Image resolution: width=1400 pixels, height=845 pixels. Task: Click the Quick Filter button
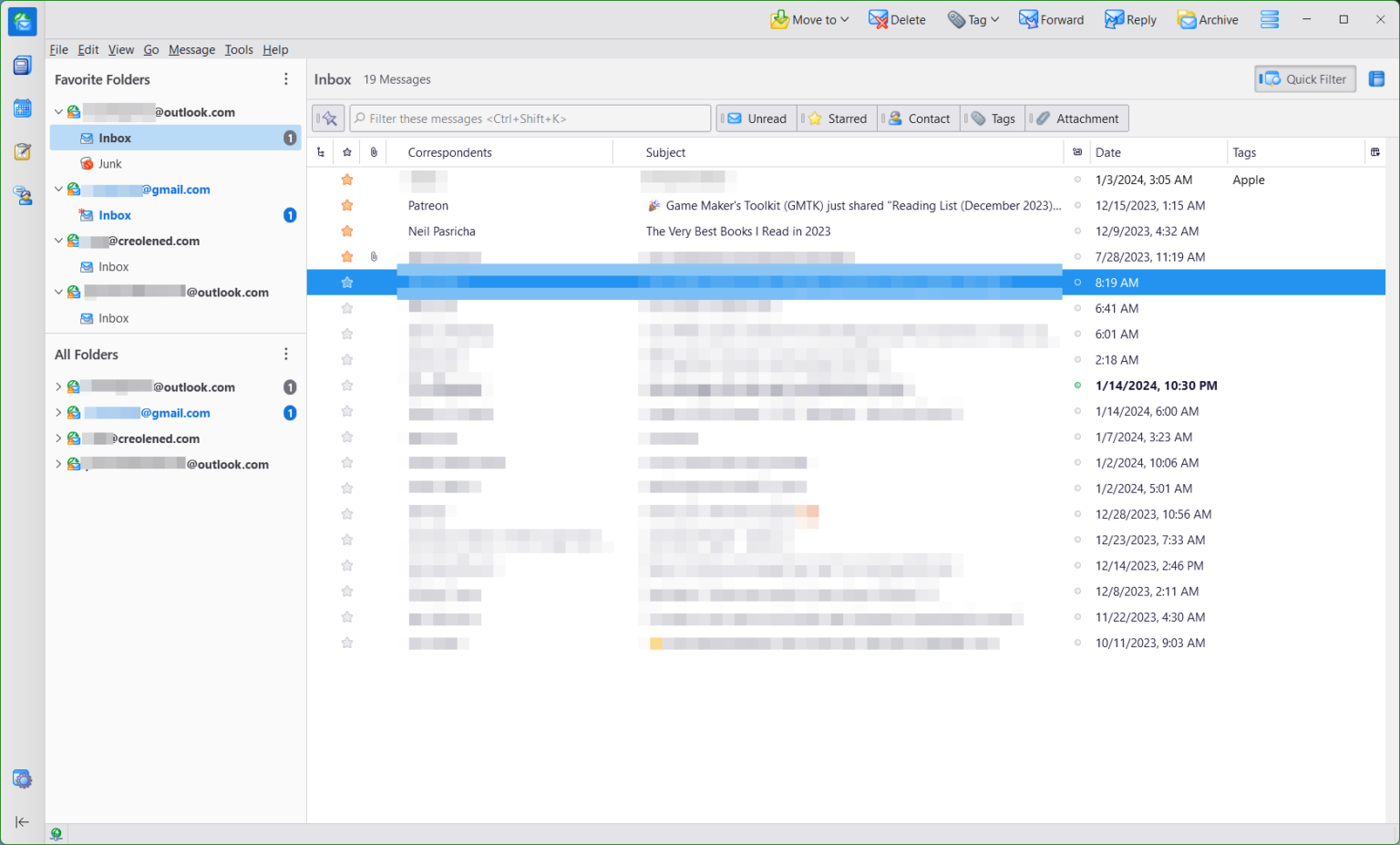(x=1305, y=79)
